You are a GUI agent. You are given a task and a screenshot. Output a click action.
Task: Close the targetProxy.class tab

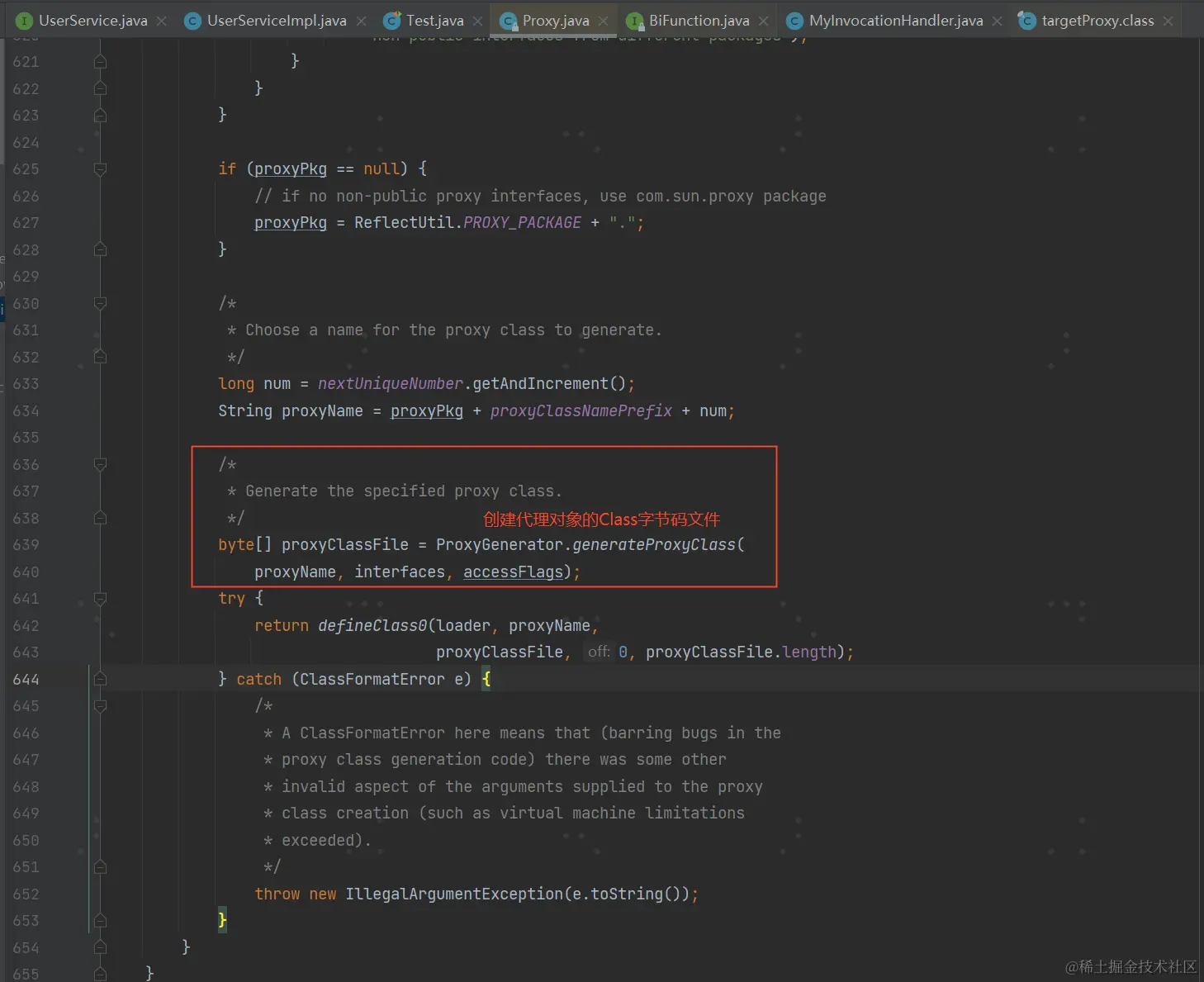click(1168, 21)
